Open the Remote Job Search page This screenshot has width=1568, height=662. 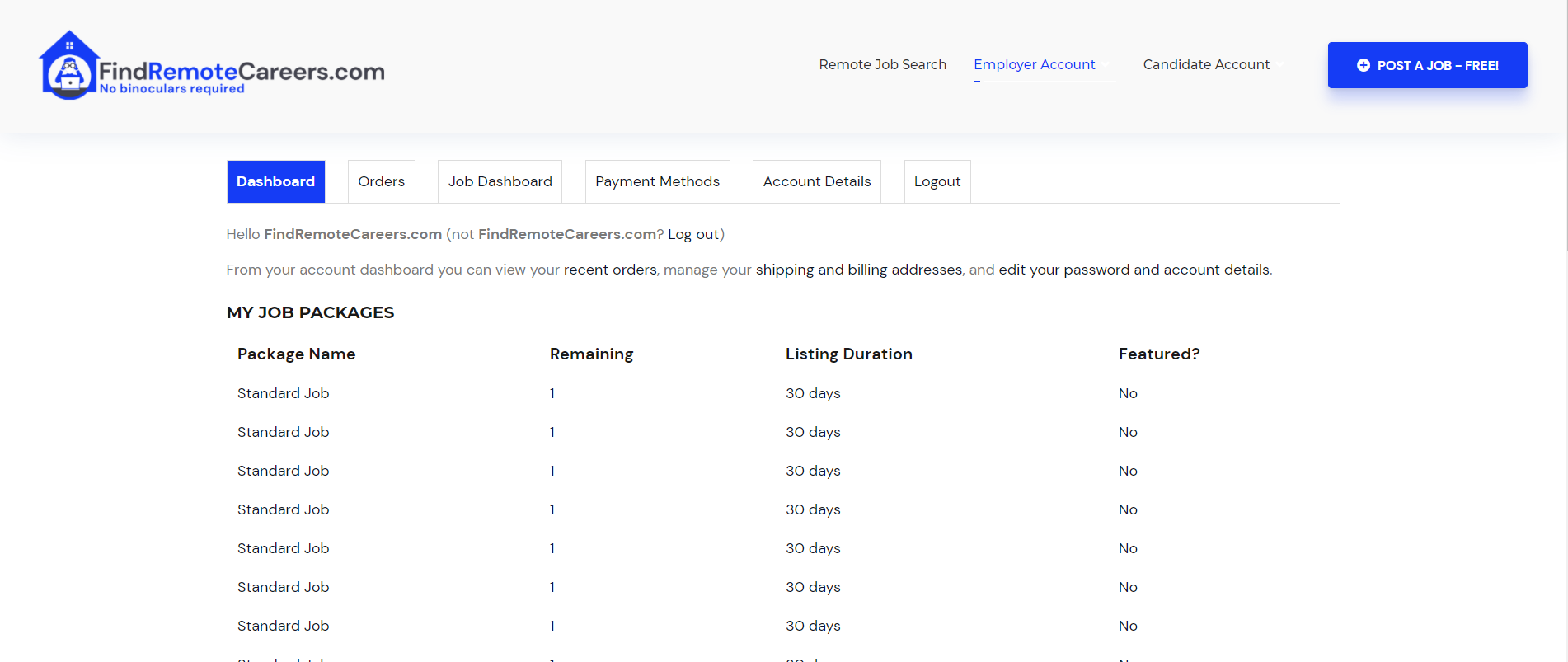tap(882, 64)
